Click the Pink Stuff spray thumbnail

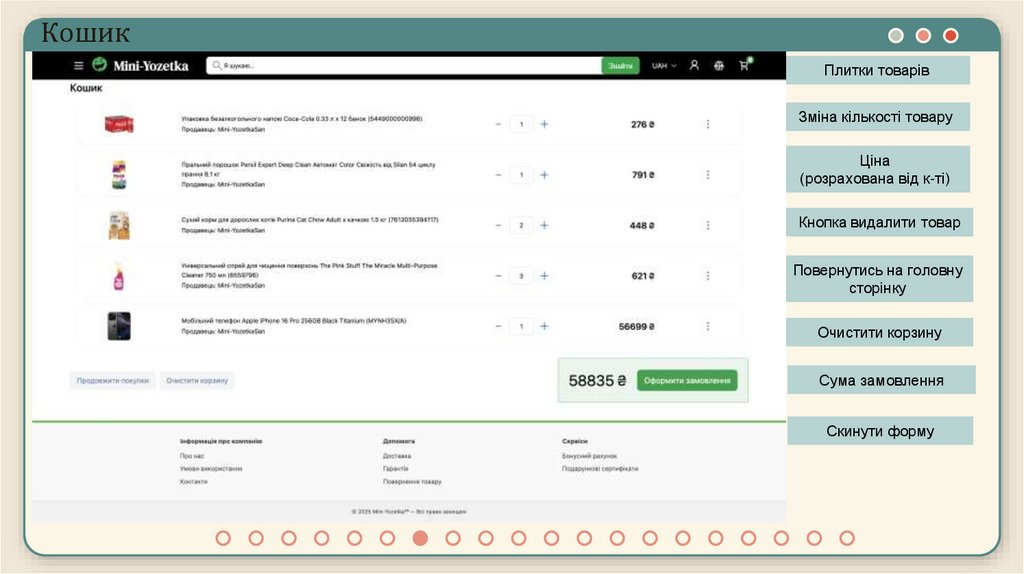(x=119, y=276)
